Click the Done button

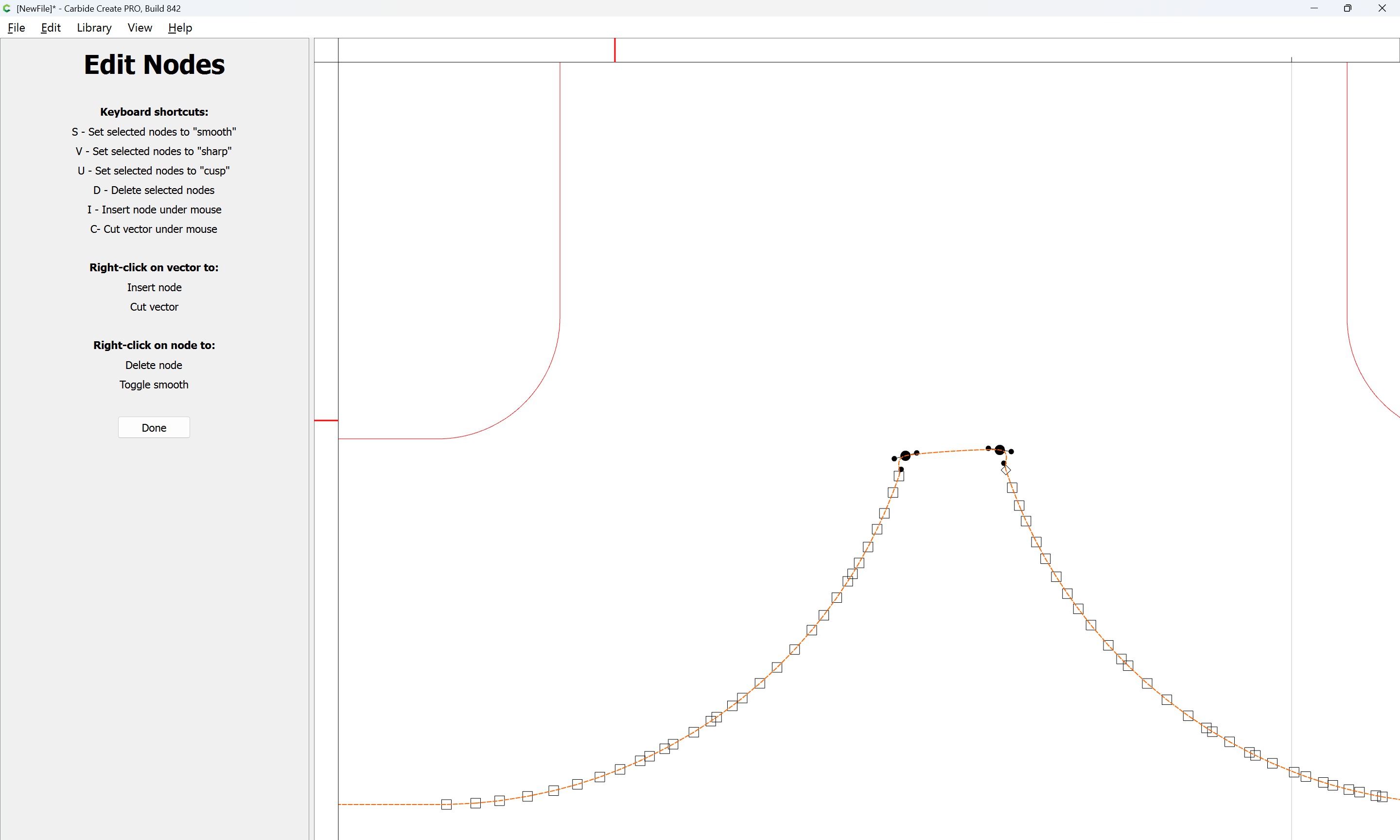click(x=153, y=427)
